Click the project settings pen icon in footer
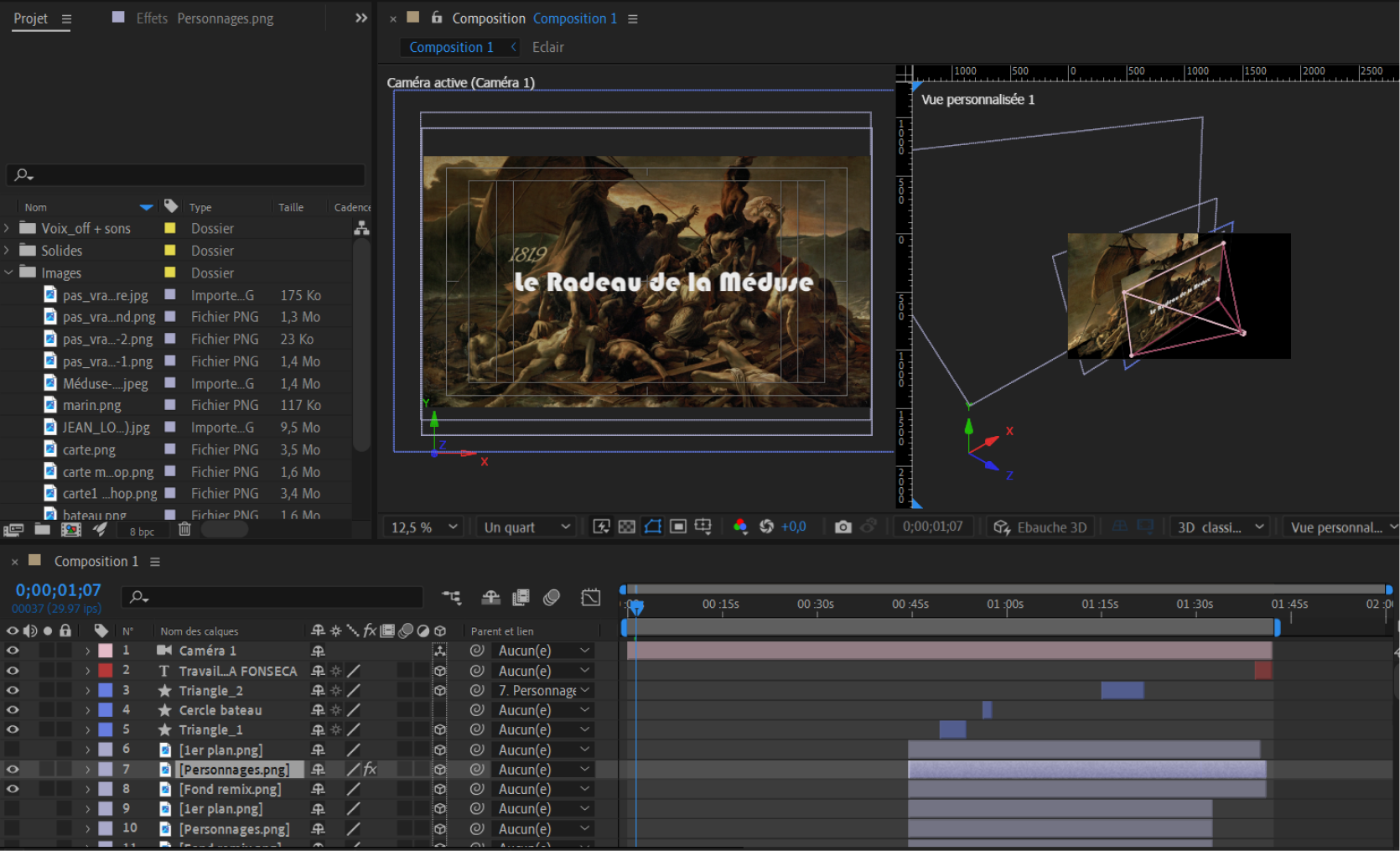This screenshot has width=1400, height=851. tap(100, 529)
